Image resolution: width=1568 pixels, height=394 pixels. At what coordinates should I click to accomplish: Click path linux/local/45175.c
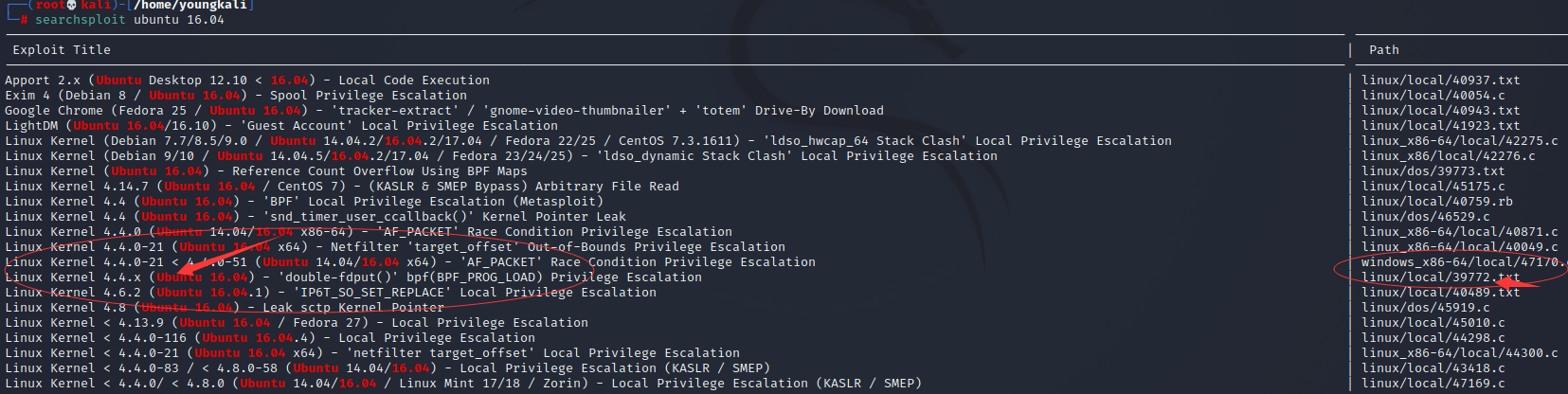tap(1433, 187)
